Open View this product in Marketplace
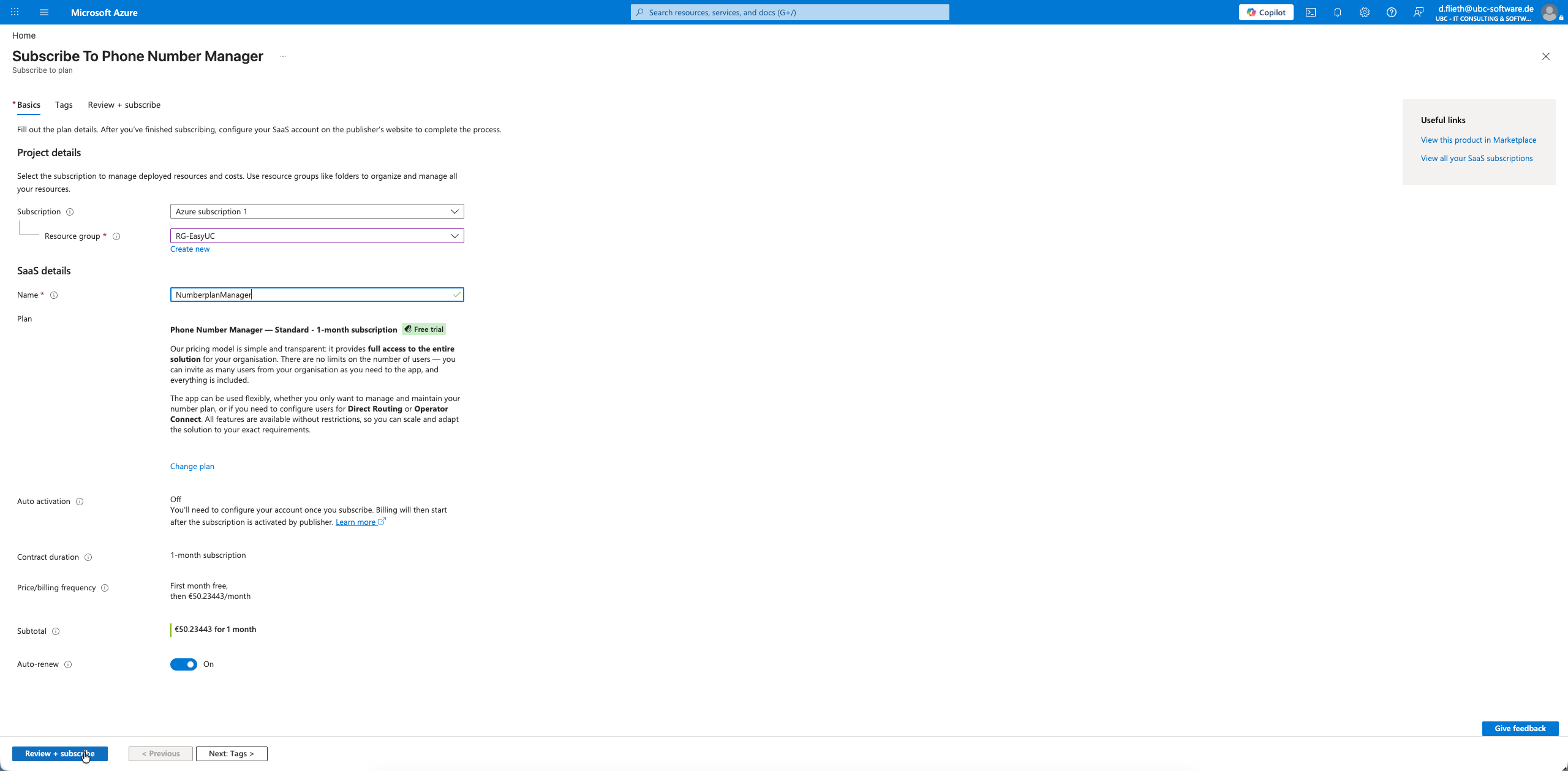This screenshot has height=771, width=1568. pos(1479,140)
